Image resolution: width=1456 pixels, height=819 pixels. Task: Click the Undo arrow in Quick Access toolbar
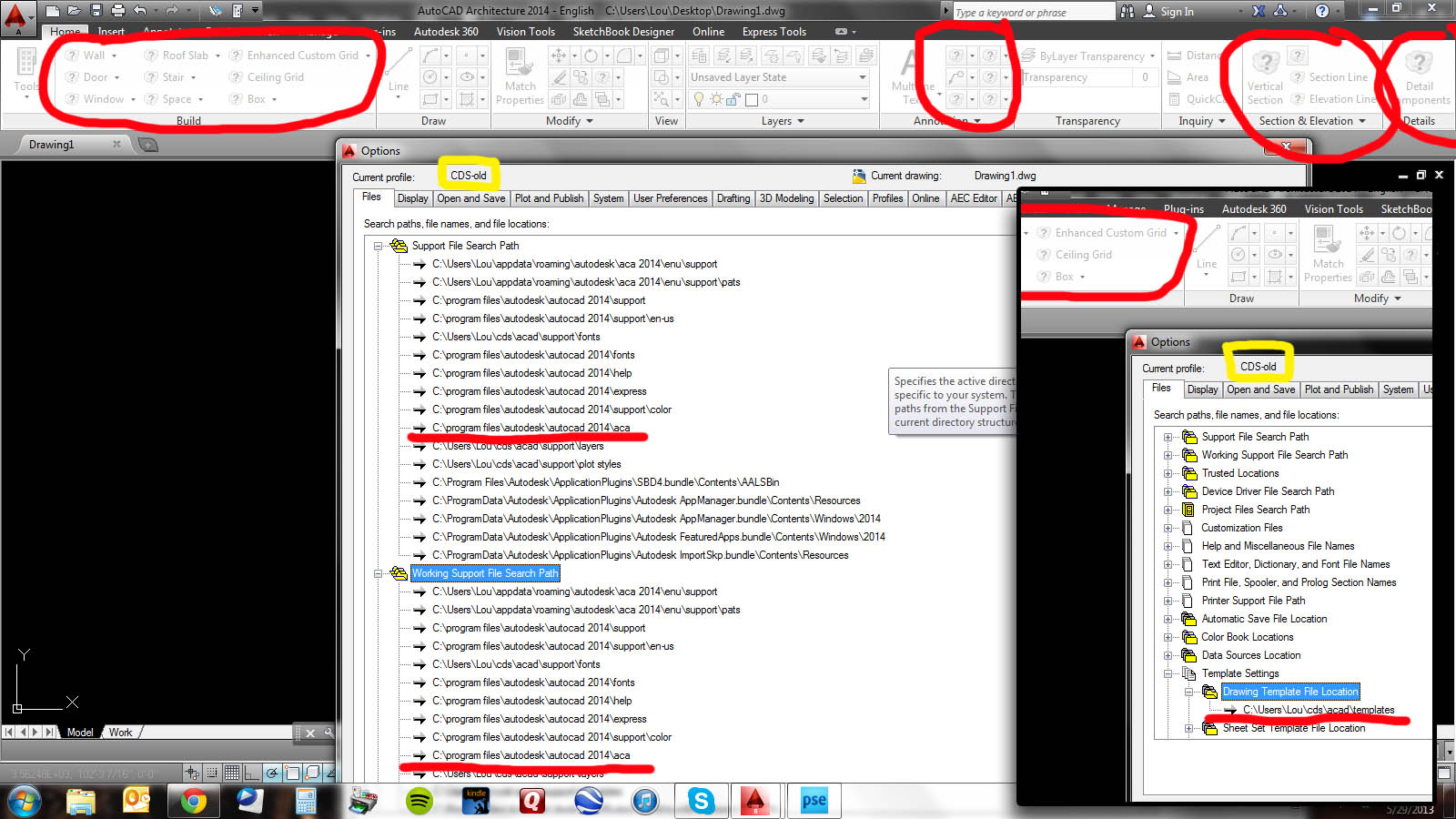coord(140,11)
